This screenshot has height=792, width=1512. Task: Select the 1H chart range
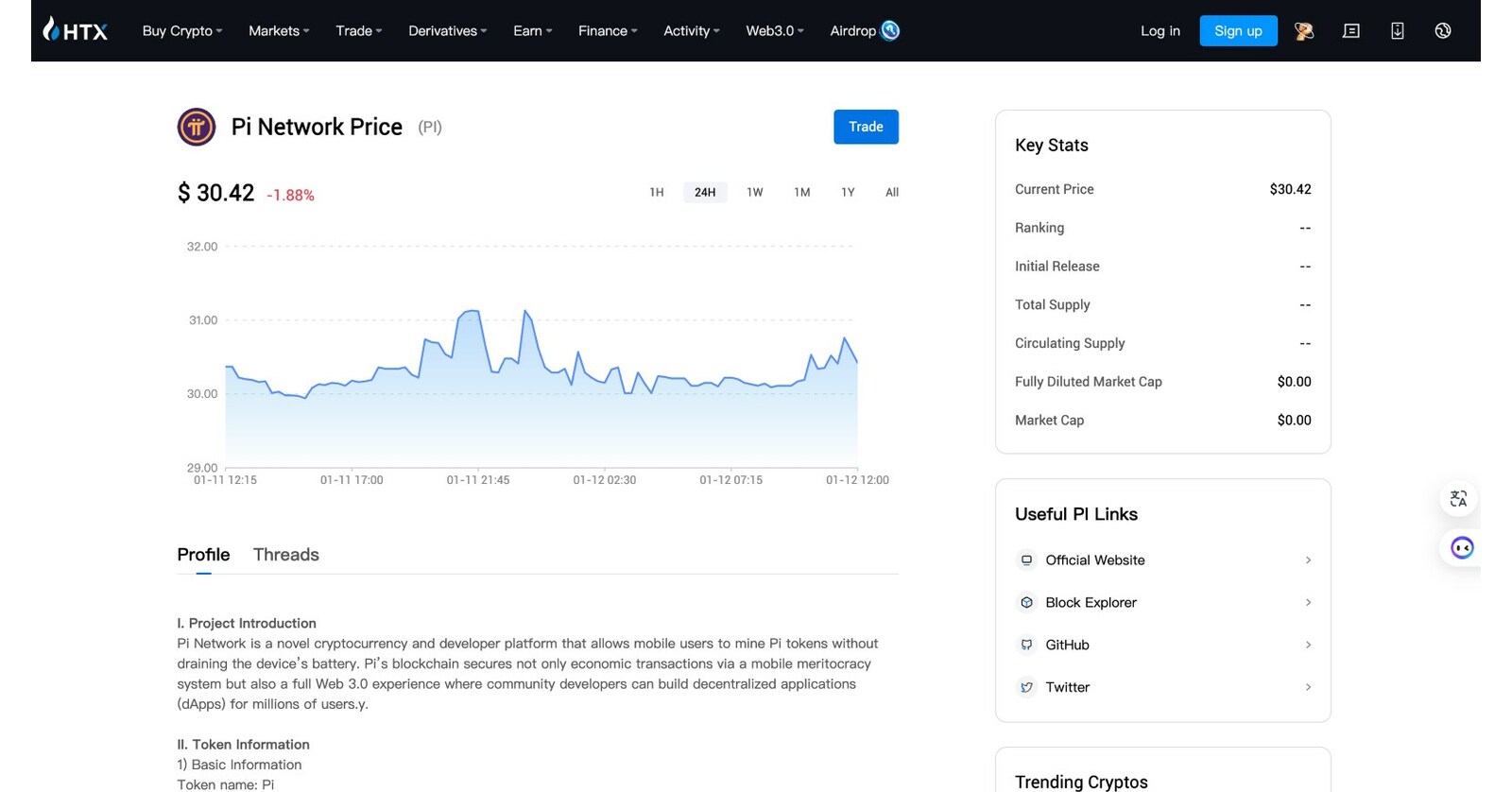(657, 192)
